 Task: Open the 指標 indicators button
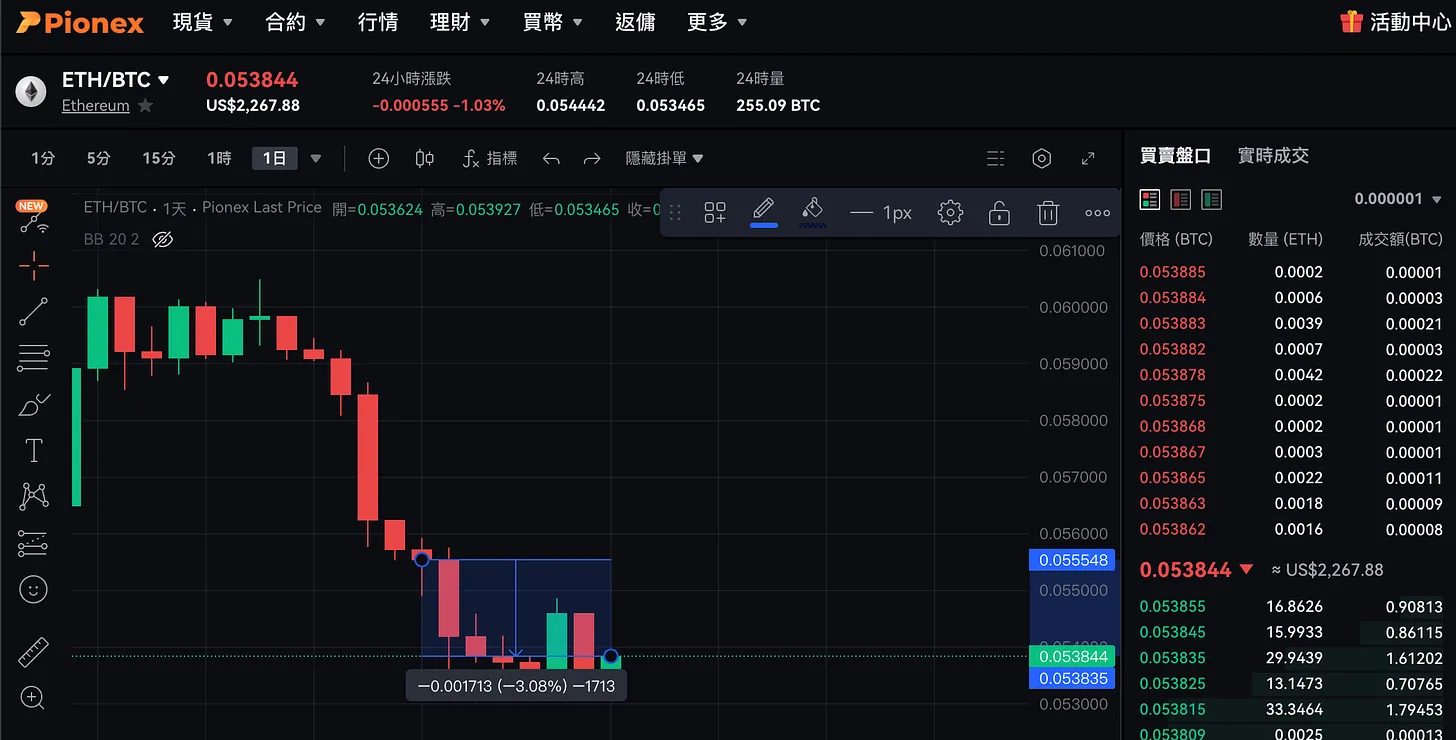(490, 158)
